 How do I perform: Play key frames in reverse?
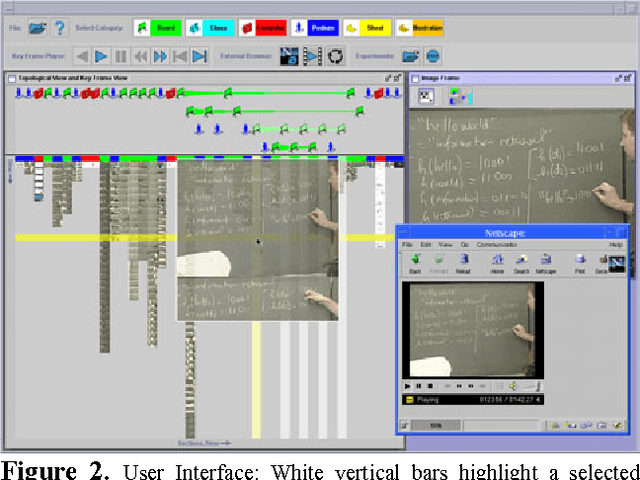pos(82,56)
